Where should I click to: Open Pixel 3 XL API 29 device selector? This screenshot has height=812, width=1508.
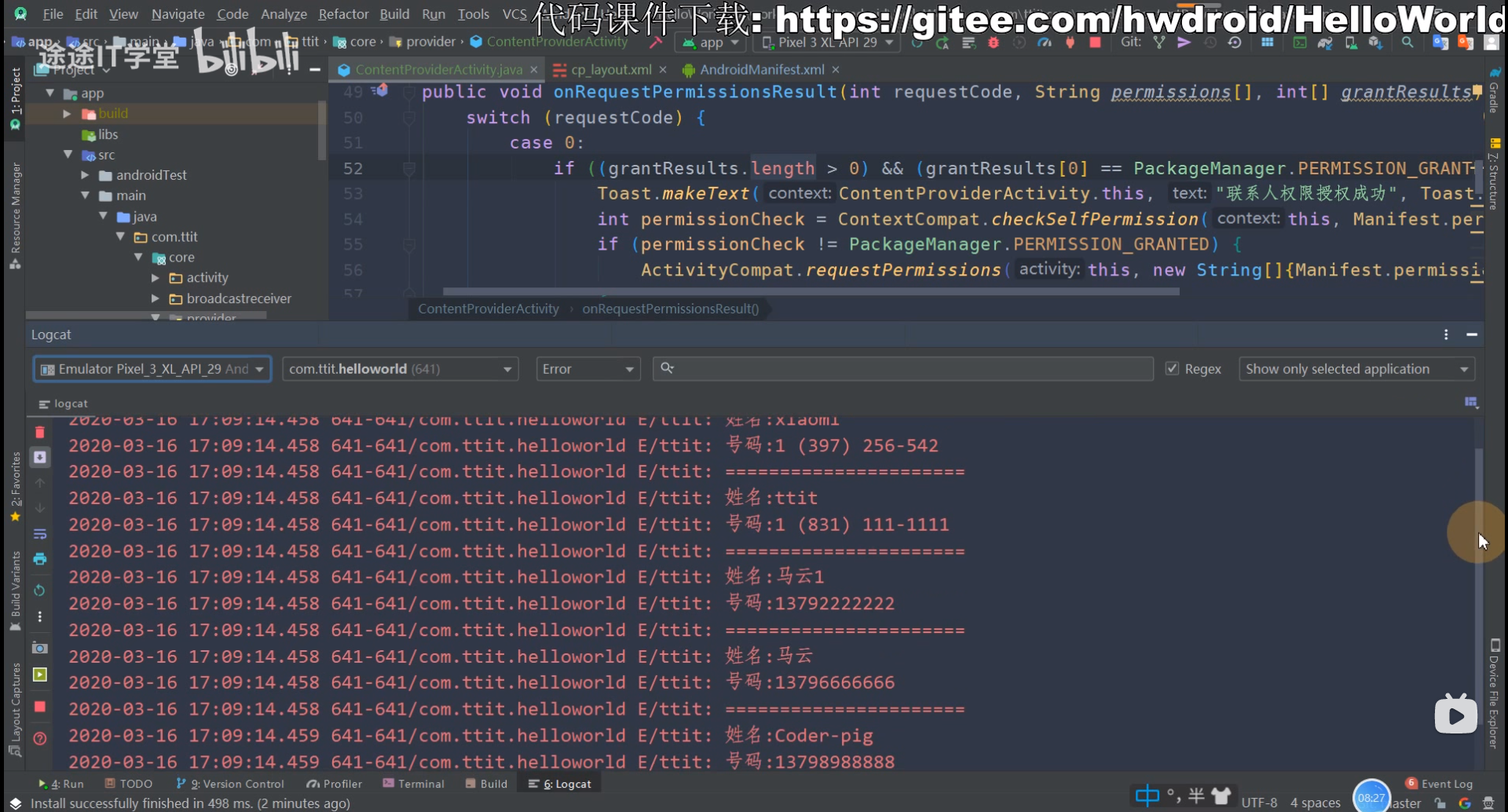point(828,42)
